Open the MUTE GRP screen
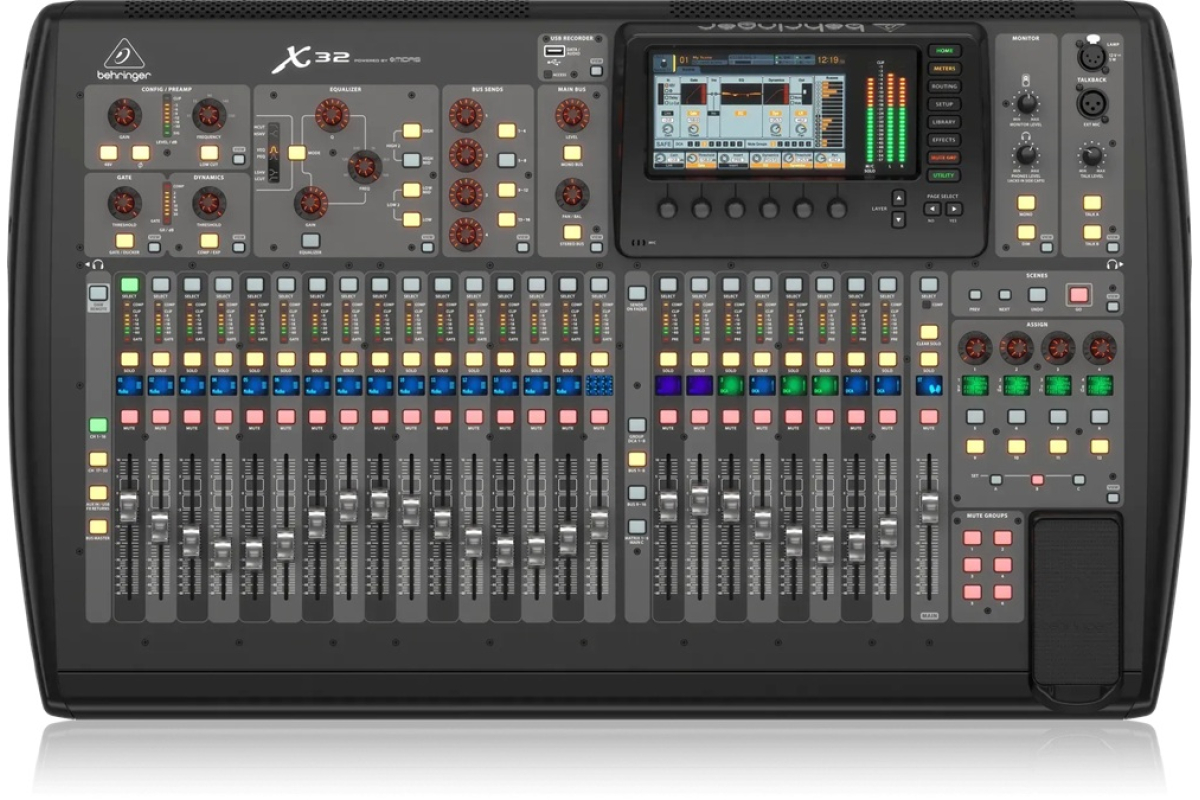 pos(943,158)
